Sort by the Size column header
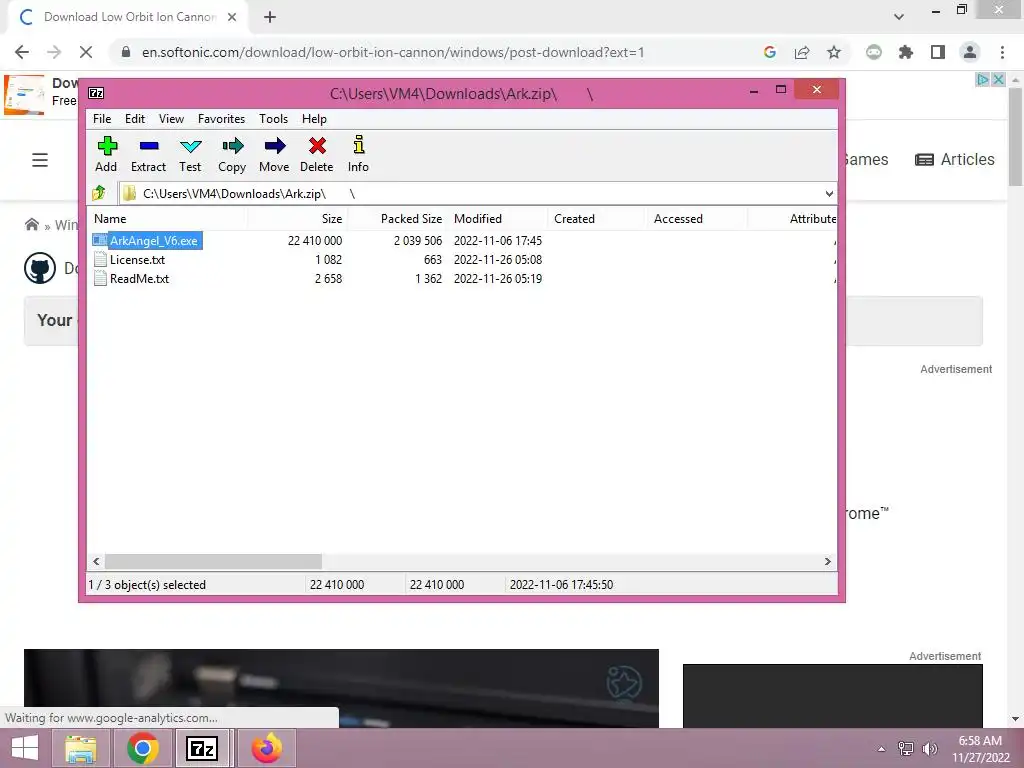 tap(298, 219)
